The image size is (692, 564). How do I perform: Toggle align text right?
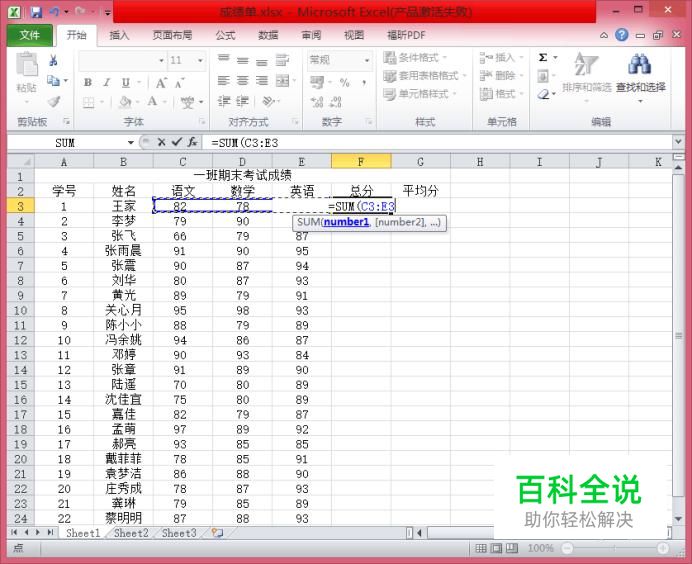click(x=262, y=81)
